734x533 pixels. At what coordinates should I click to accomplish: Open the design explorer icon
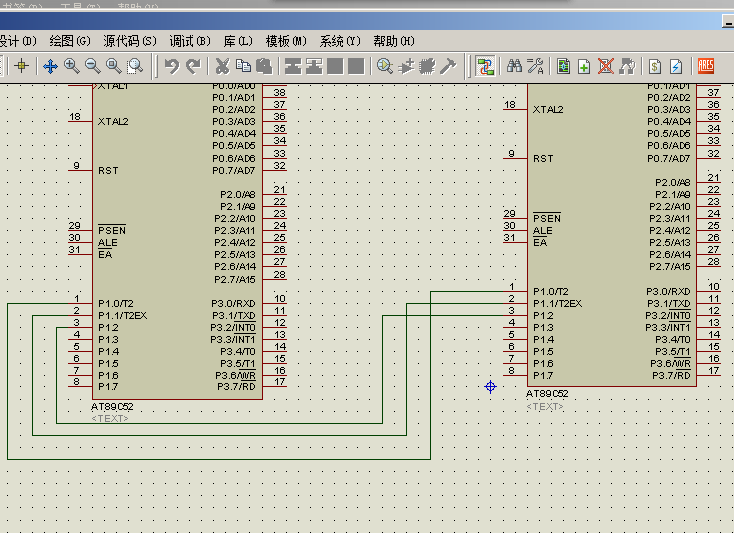pyautogui.click(x=564, y=66)
